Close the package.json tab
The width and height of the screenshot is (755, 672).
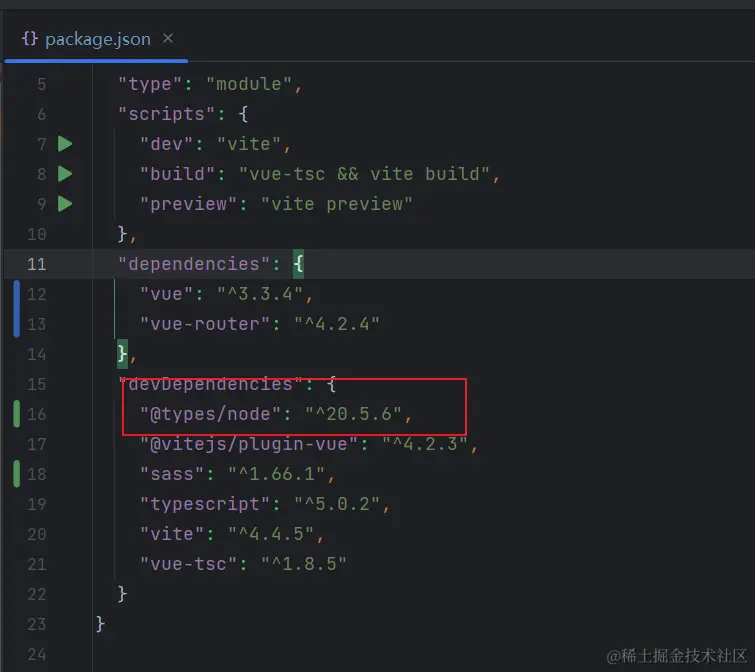[168, 38]
